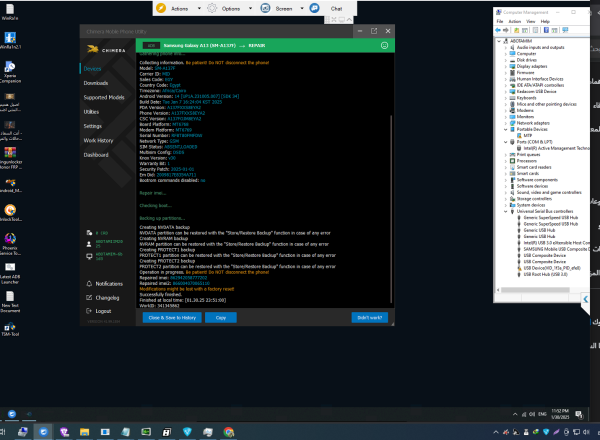Collapse the Portable Devices node

point(505,129)
